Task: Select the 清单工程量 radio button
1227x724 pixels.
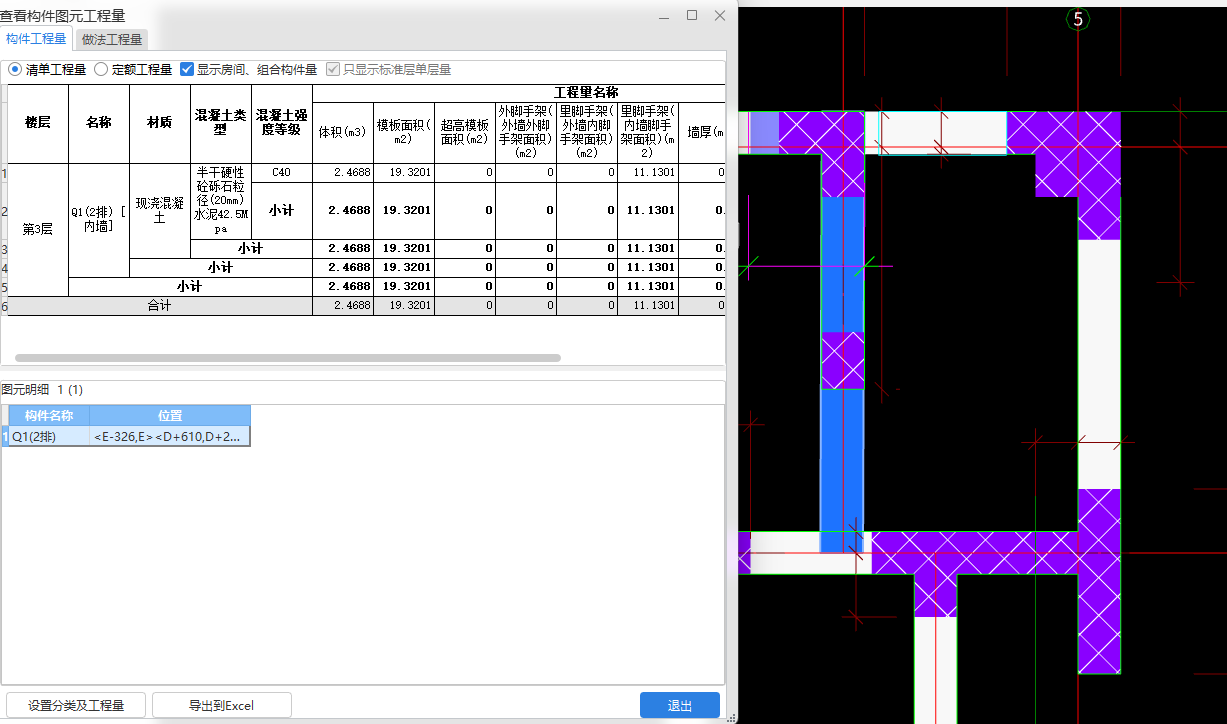Action: (47, 70)
